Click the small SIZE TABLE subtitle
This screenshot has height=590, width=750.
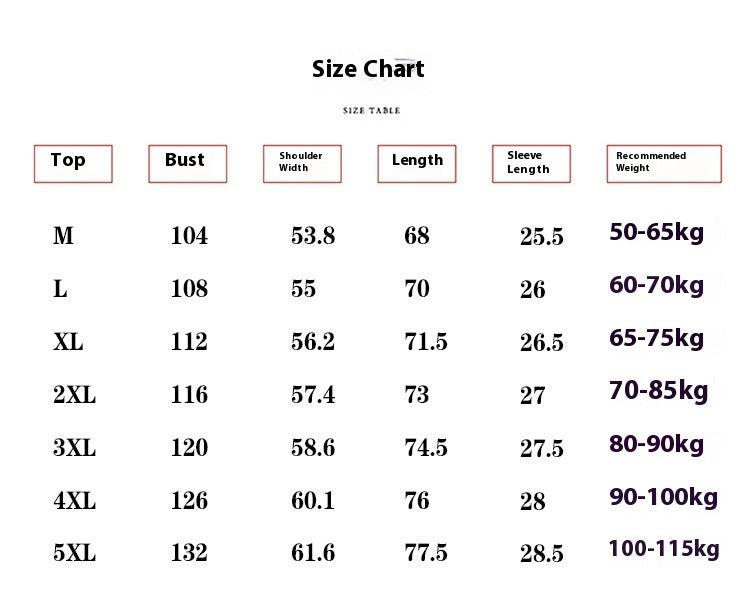[371, 111]
